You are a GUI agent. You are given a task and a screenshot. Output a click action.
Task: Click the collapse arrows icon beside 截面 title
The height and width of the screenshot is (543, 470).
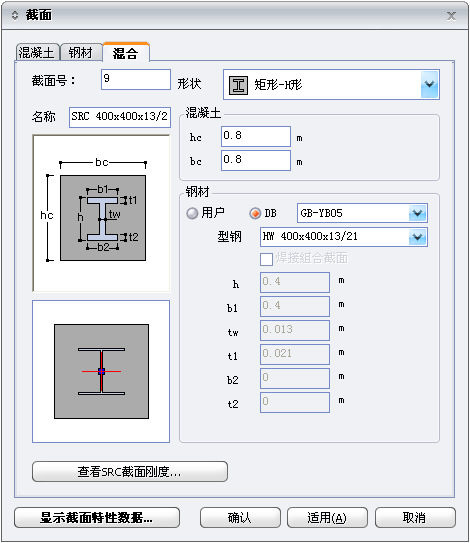coord(15,15)
